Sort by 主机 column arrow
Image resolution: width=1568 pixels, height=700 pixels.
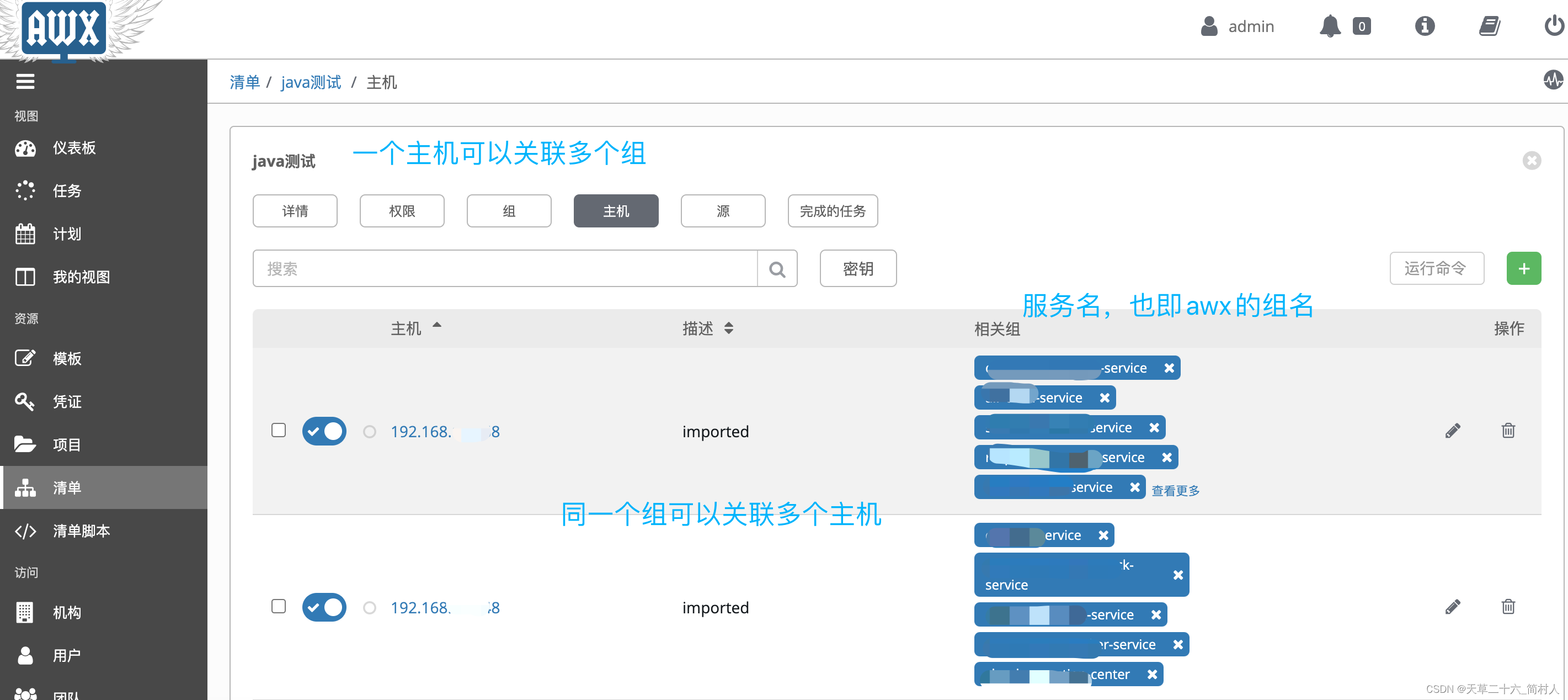[x=436, y=326]
